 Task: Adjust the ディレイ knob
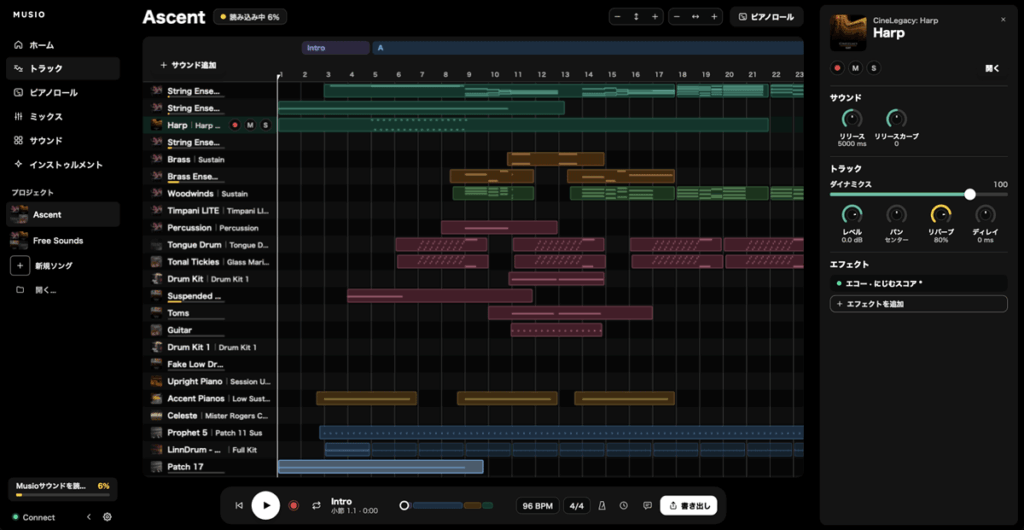pos(985,214)
